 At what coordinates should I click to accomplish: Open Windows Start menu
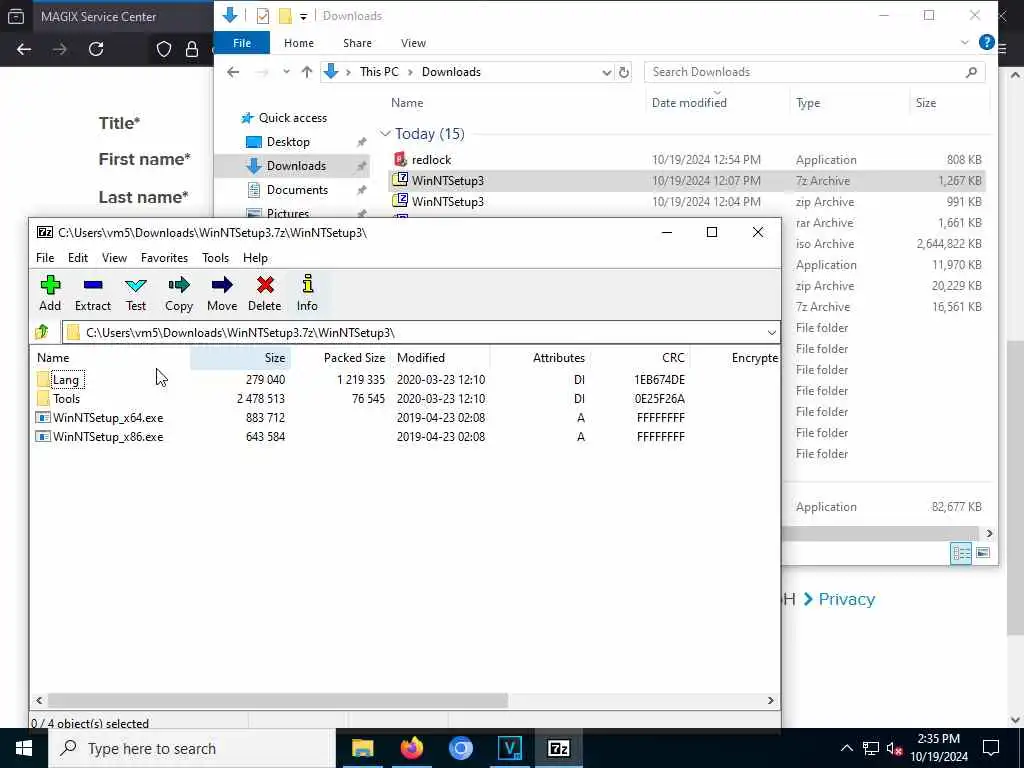[24, 748]
